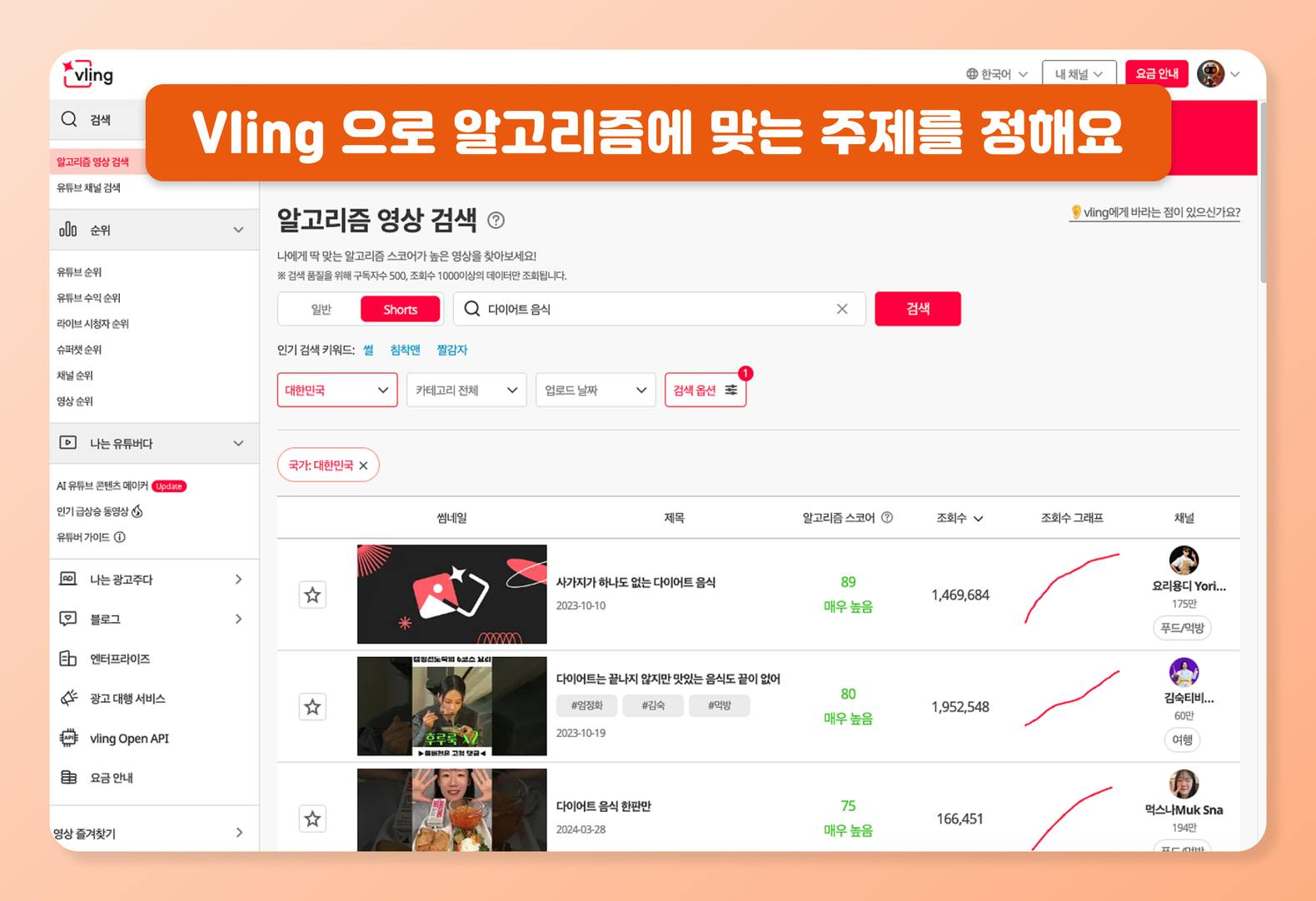Click the 썰 popular keyword
The image size is (1316, 901).
click(368, 350)
